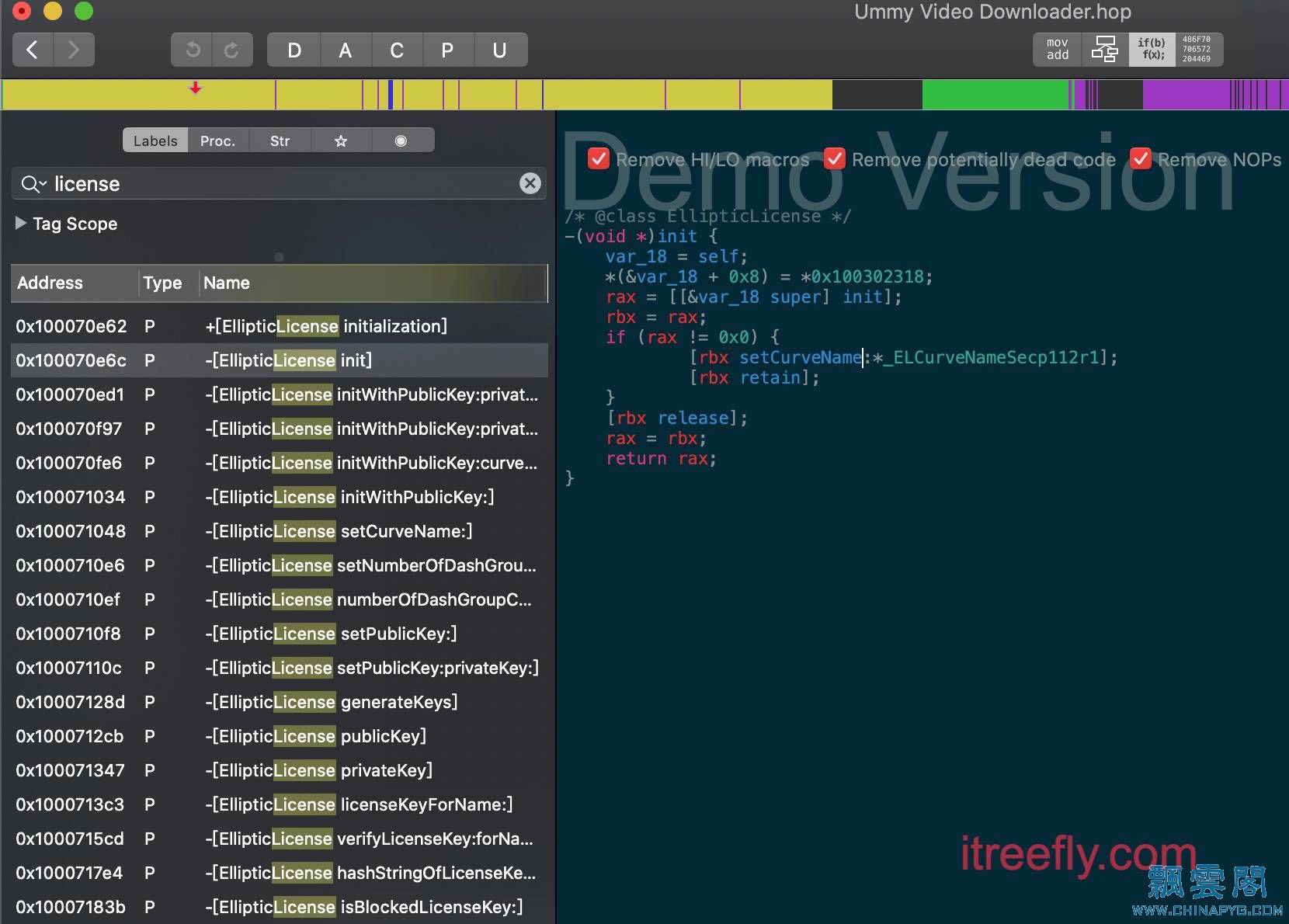Open the Str tab

(280, 141)
